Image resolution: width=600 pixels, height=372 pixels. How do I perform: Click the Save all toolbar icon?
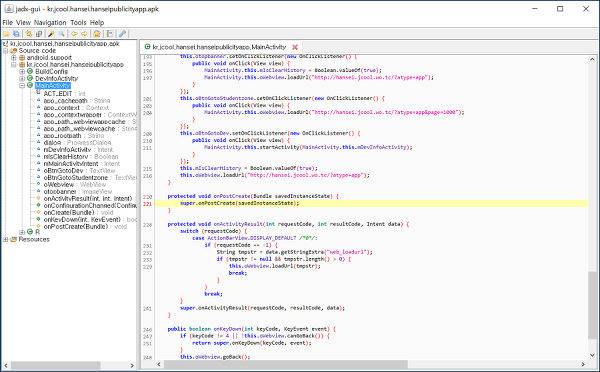(16, 34)
